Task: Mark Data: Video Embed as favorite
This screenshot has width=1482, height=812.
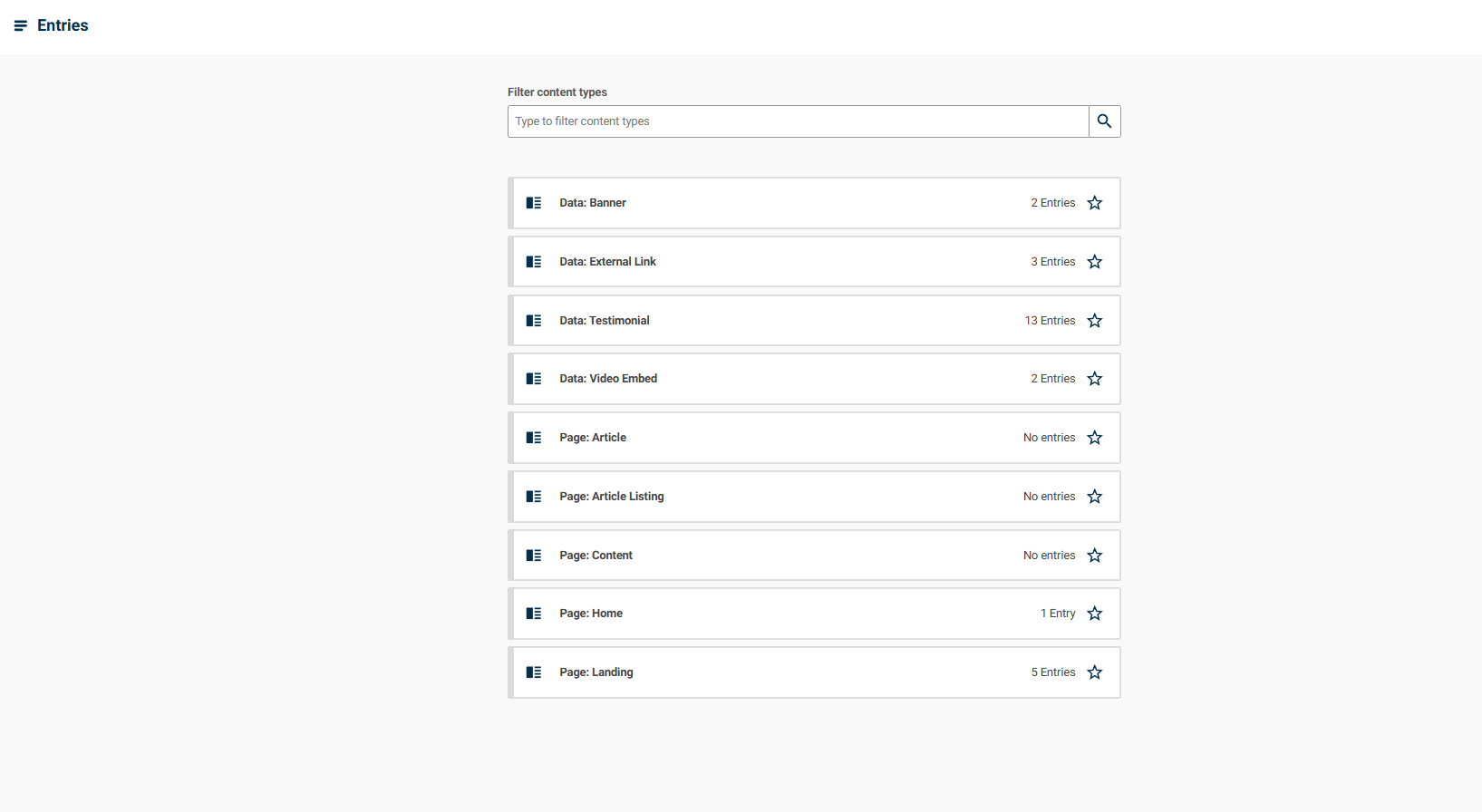Action: click(x=1095, y=379)
